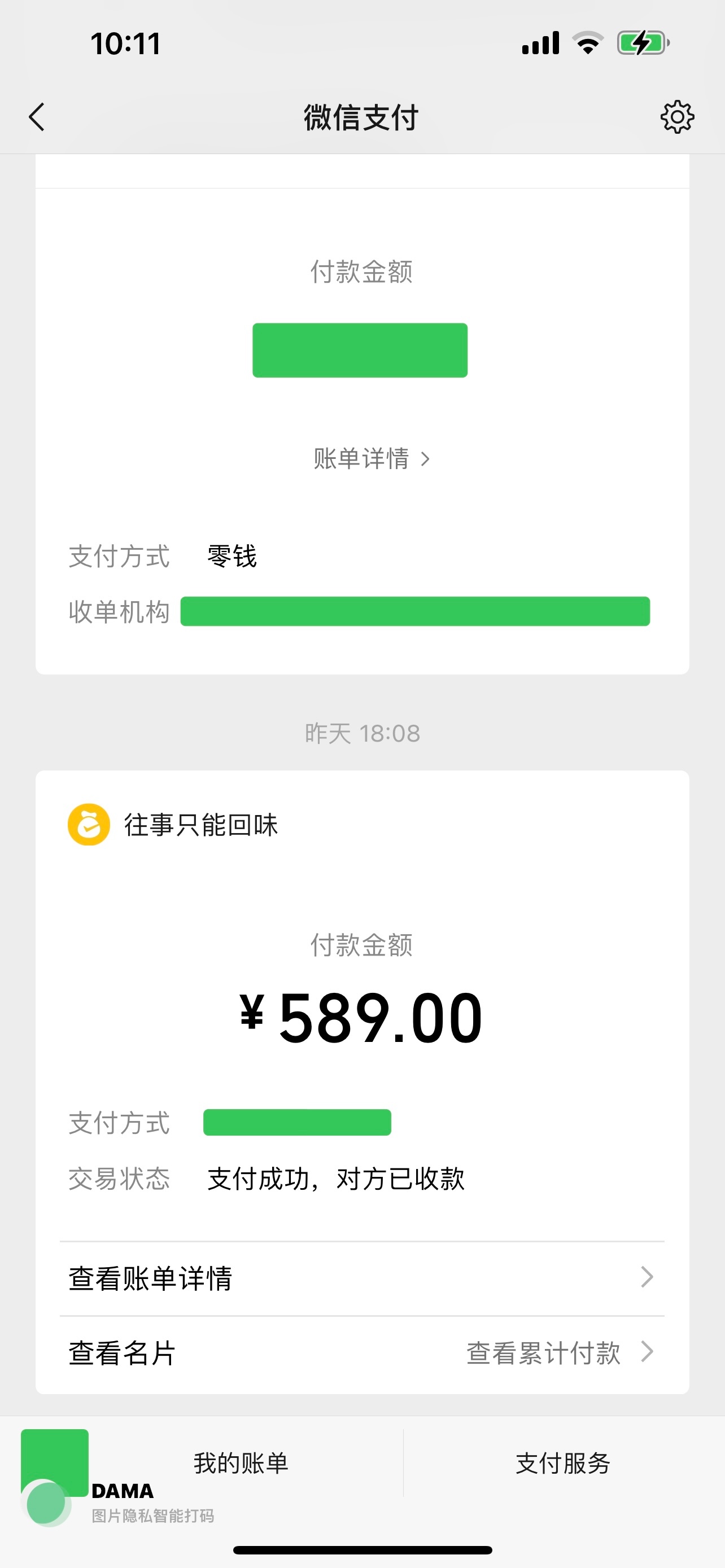The image size is (725, 1568).
Task: Switch to 我的账单 tab
Action: (241, 1462)
